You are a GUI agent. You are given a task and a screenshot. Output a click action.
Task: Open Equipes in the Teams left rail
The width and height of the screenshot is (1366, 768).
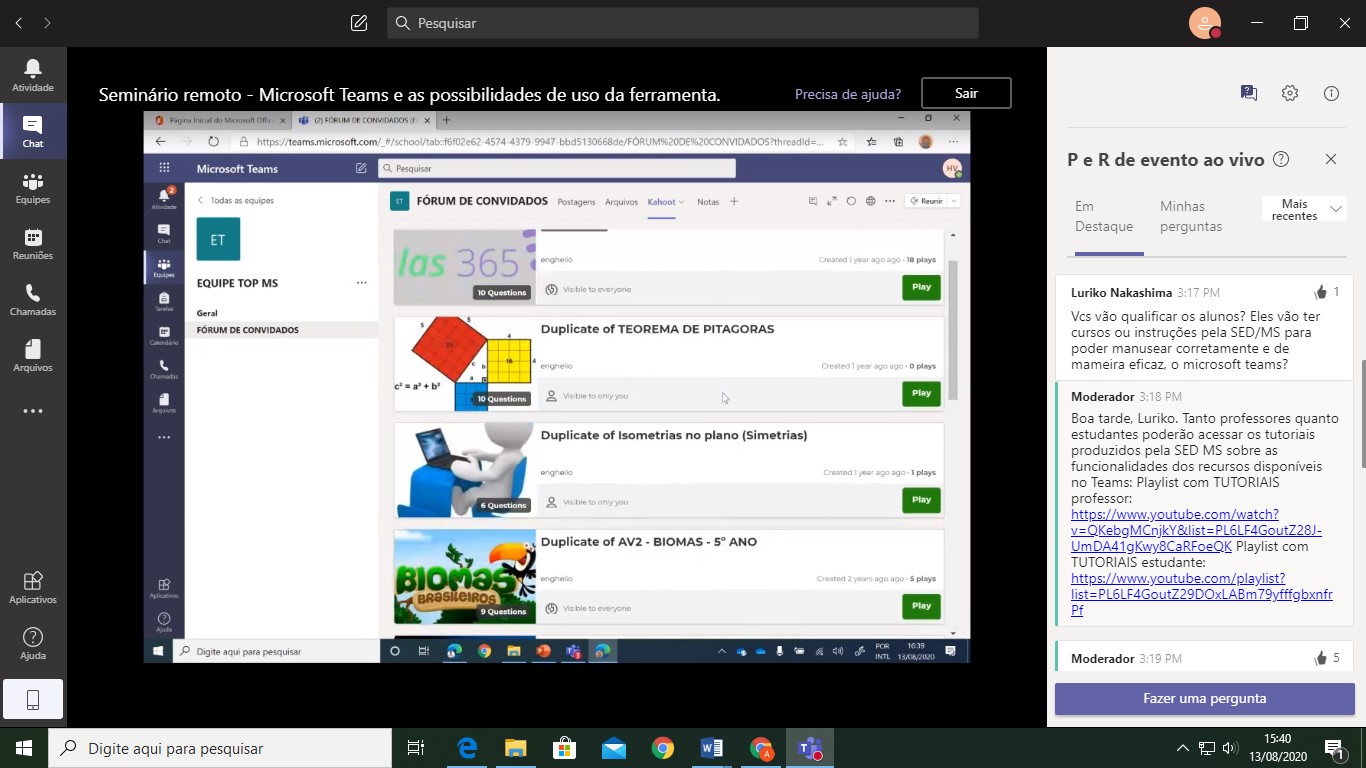33,188
